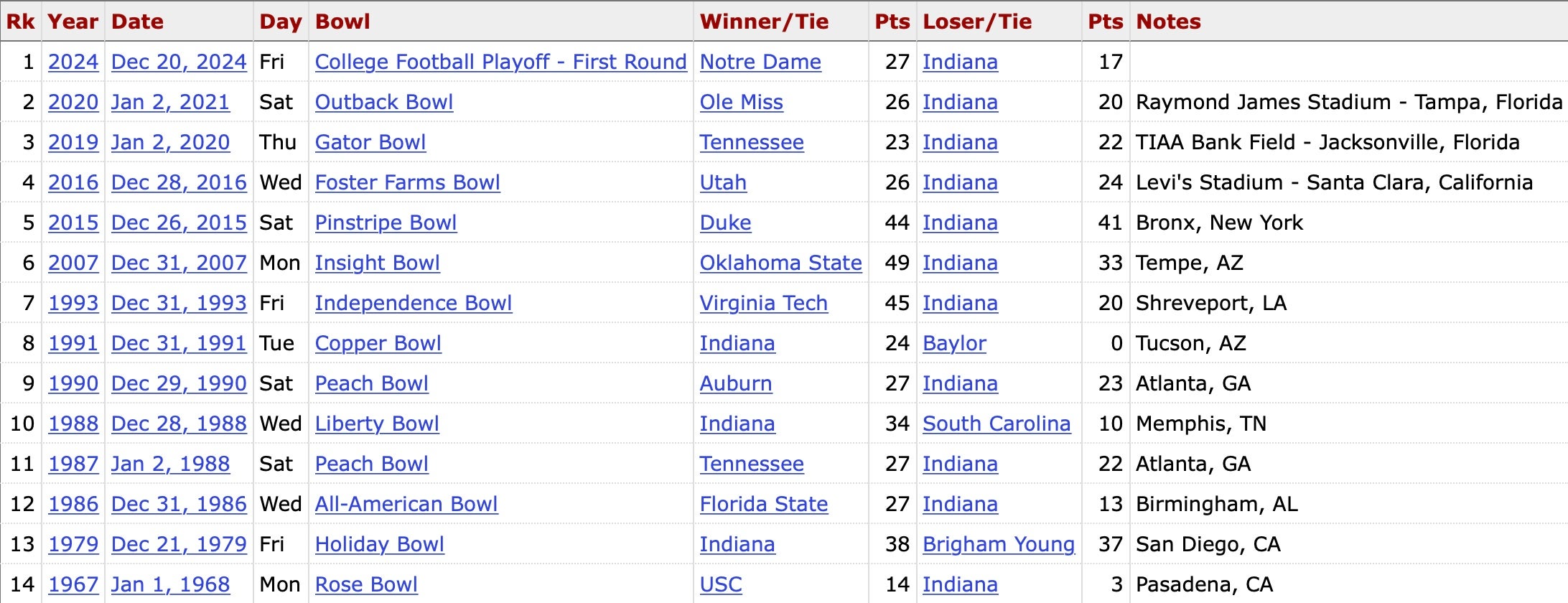The image size is (1568, 603).
Task: Open the Brigham Young team link
Action: [998, 544]
